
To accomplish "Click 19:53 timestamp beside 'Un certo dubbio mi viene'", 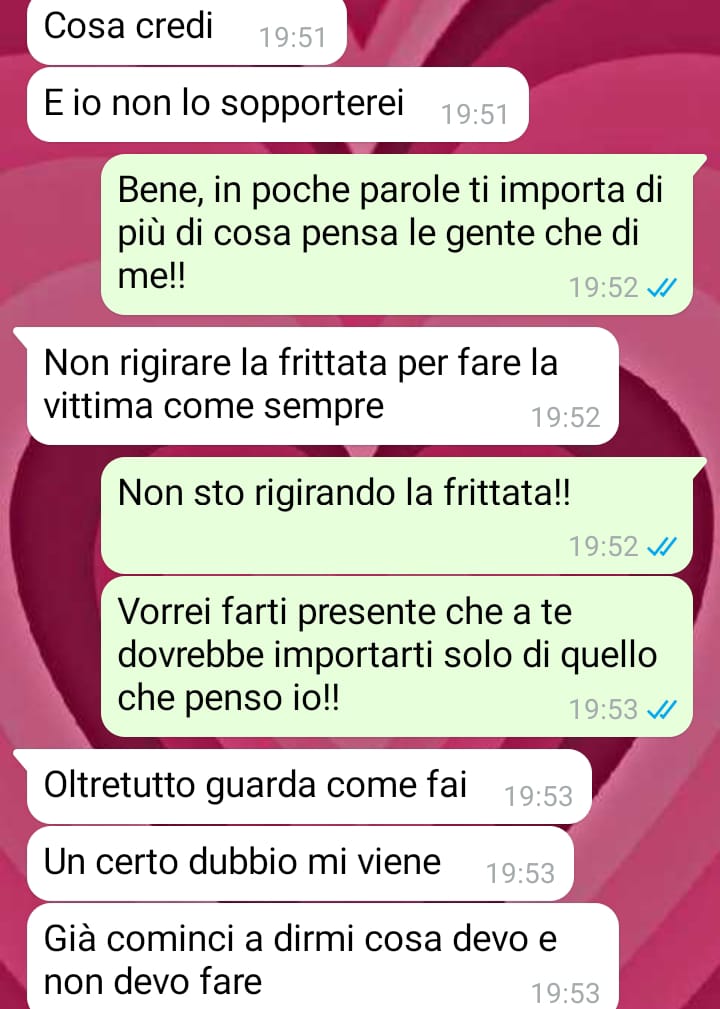I will [520, 874].
